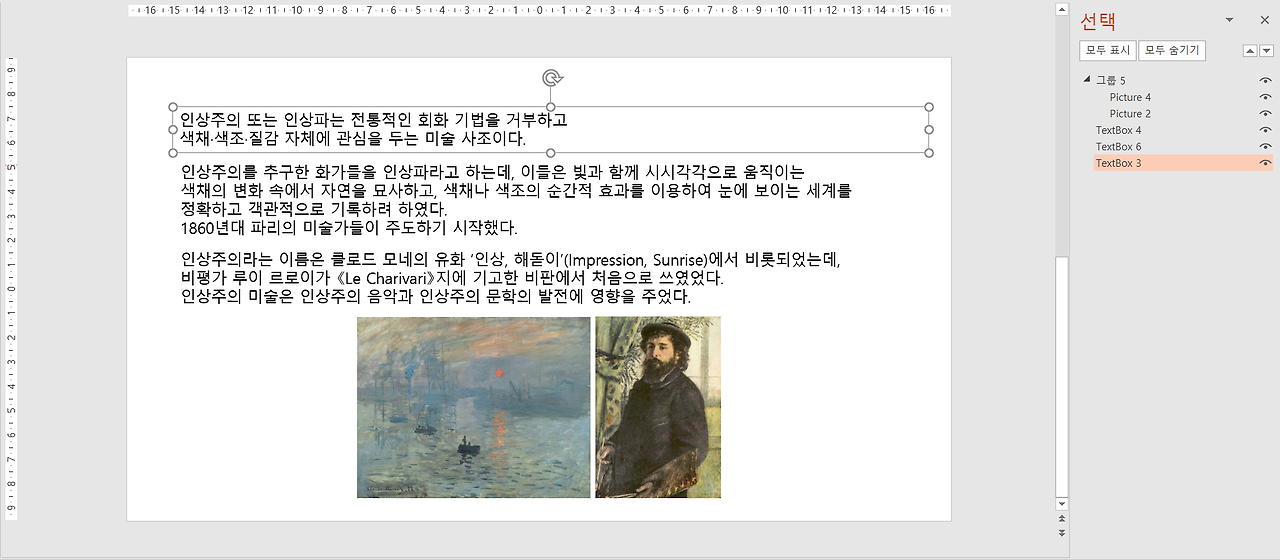
Task: Select 그룹 5 in the selection pane
Action: pos(1110,80)
